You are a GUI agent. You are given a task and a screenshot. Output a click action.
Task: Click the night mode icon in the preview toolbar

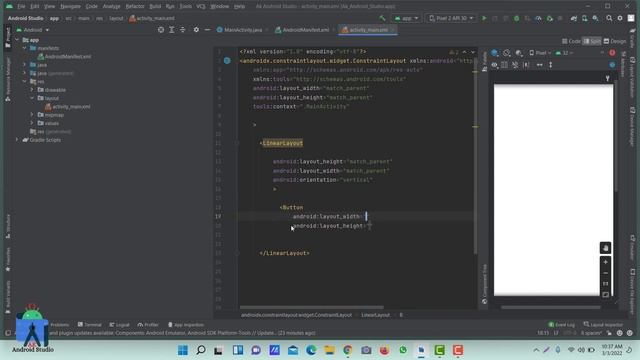pos(519,53)
